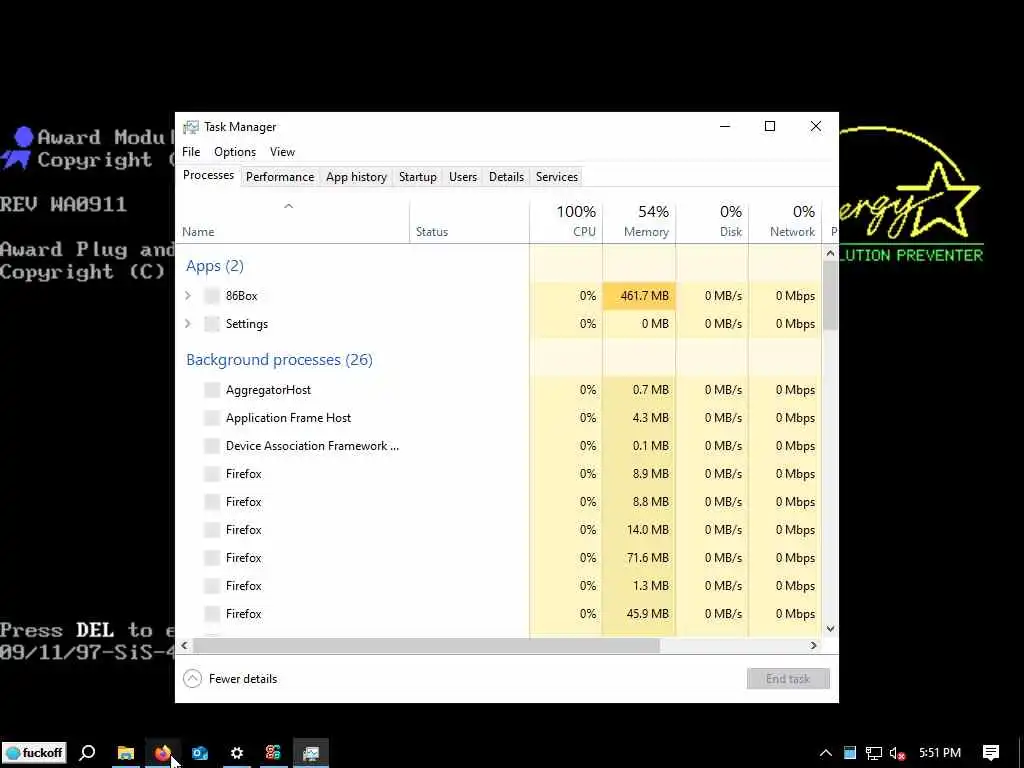Click the muted volume icon in tray
The image size is (1024, 768).
point(897,753)
